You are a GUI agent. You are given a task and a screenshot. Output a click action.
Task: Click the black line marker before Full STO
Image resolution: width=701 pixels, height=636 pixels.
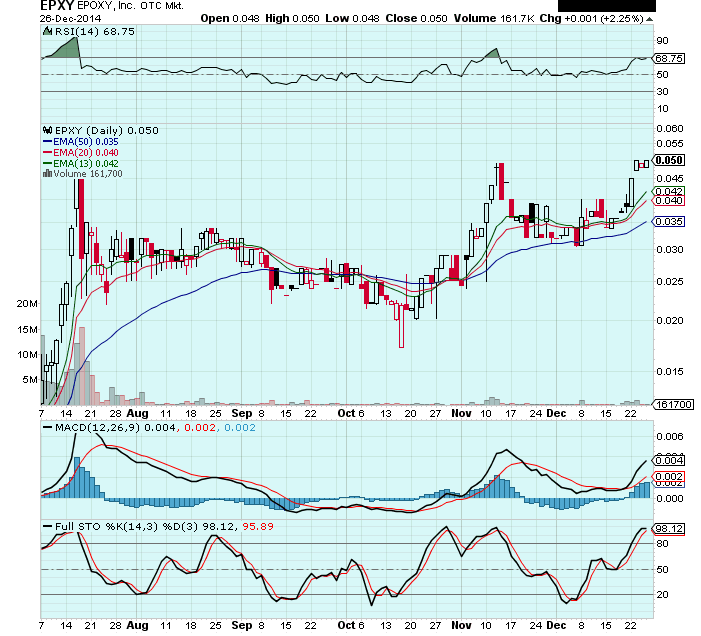coord(47,526)
